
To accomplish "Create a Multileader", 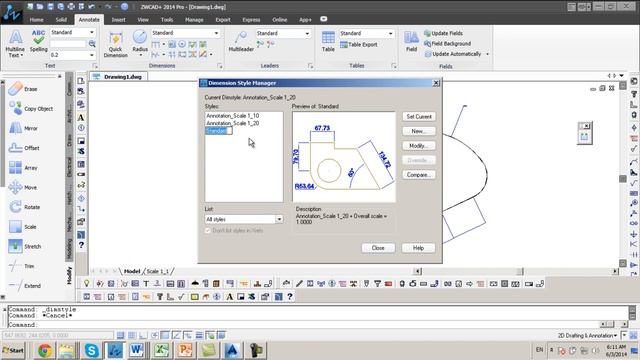I will 241,41.
